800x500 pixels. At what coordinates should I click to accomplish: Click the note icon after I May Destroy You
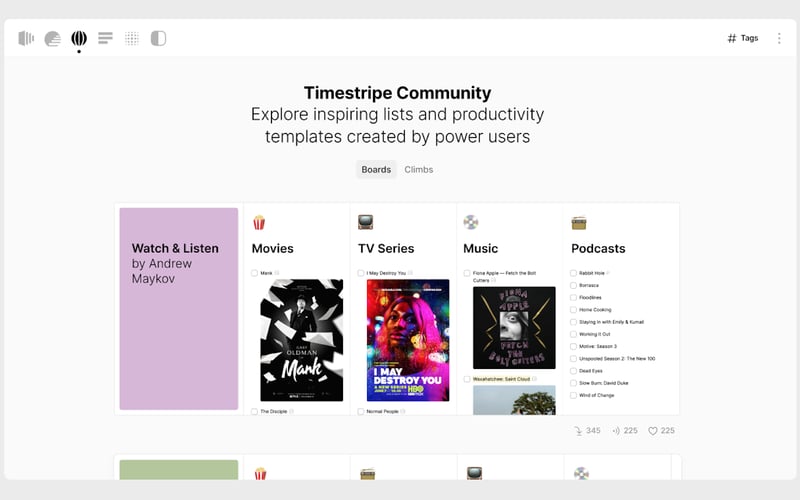click(410, 273)
